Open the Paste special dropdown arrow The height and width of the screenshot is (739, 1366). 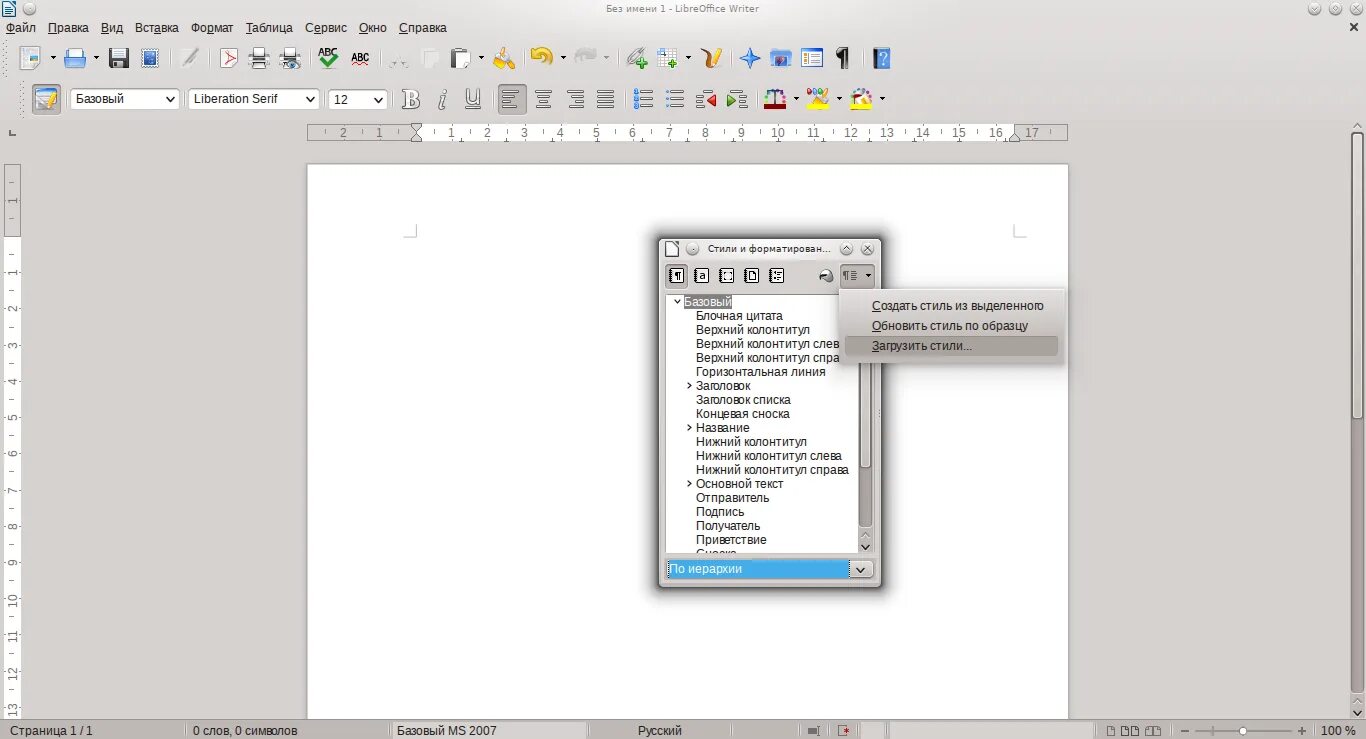(481, 58)
